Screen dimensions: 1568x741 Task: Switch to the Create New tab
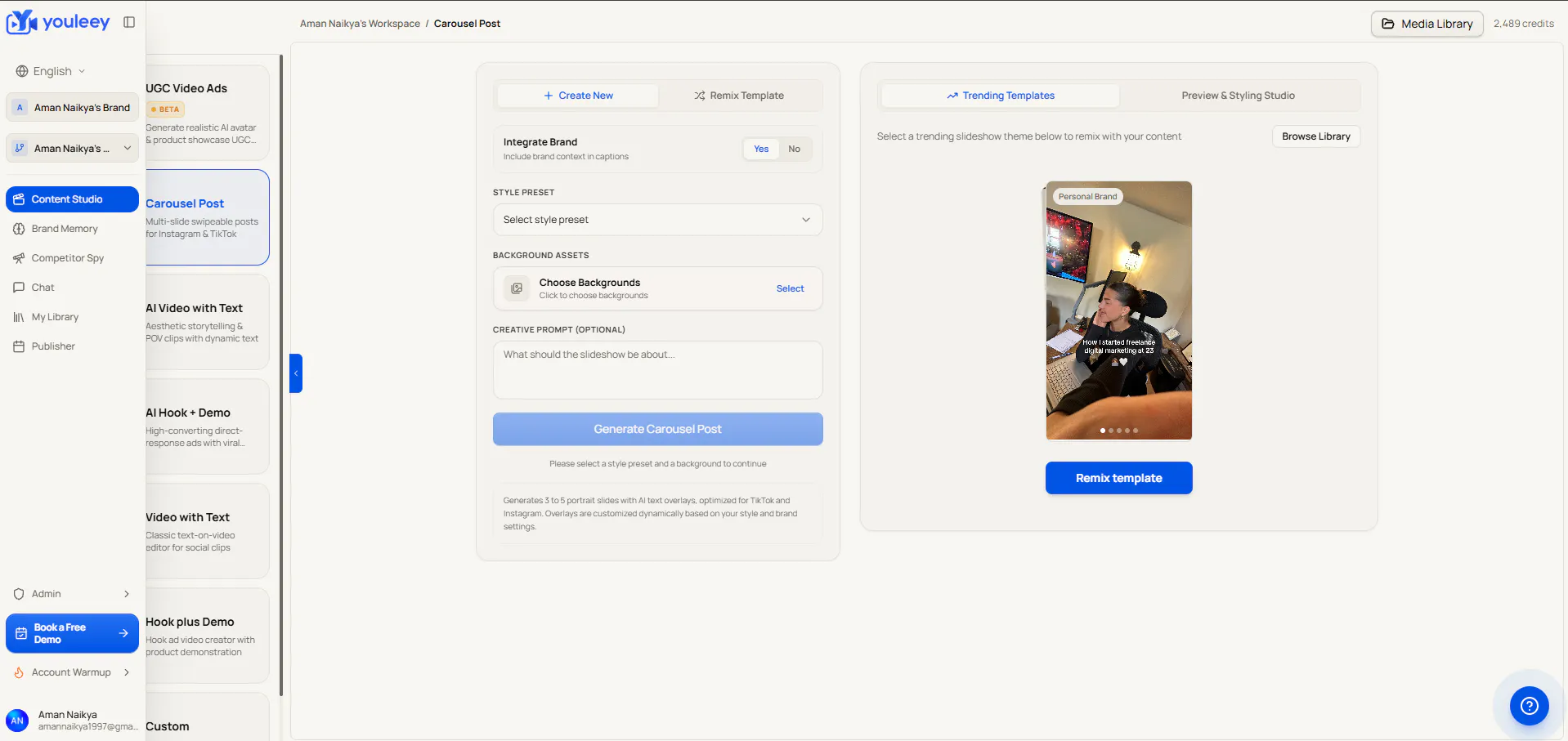coord(578,96)
